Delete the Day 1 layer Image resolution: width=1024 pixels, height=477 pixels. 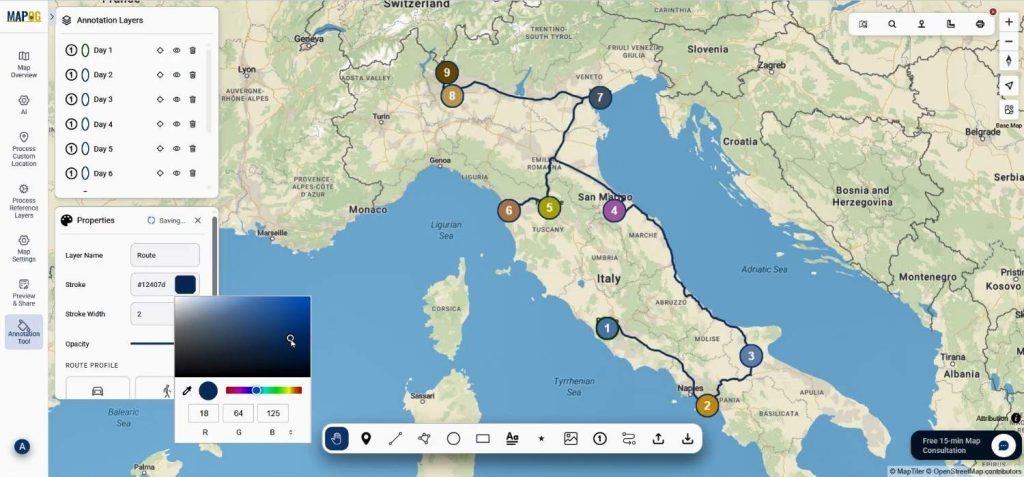[193, 50]
